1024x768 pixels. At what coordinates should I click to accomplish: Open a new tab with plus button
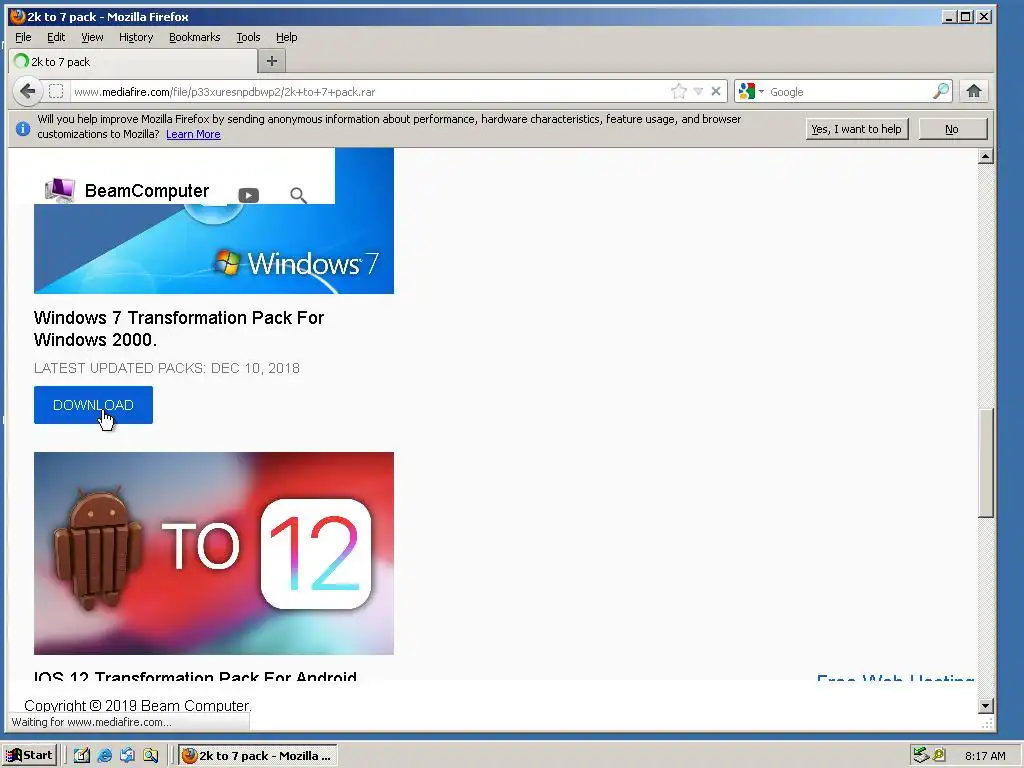point(272,61)
